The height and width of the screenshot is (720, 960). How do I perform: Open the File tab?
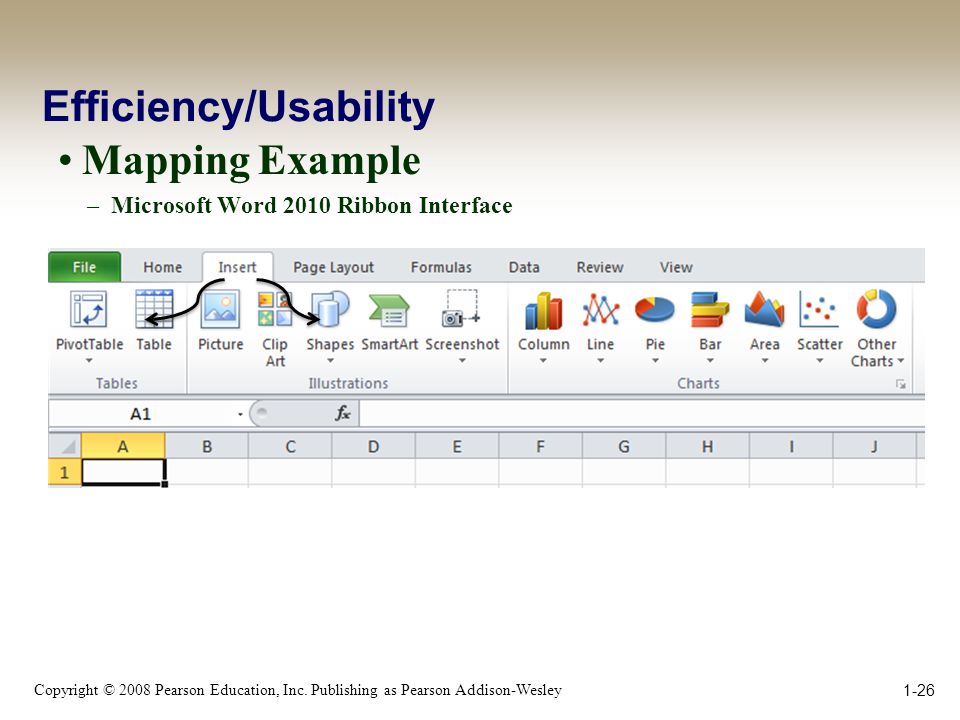pos(84,268)
